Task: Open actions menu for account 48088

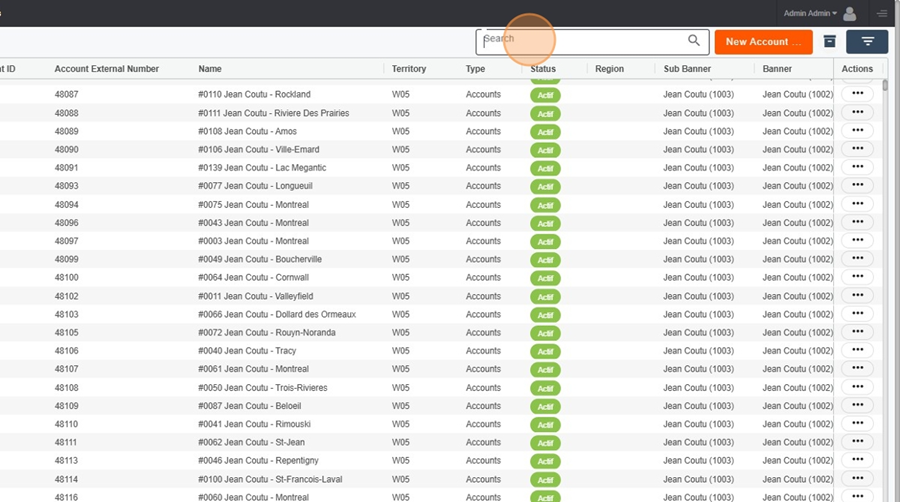Action: (x=858, y=112)
